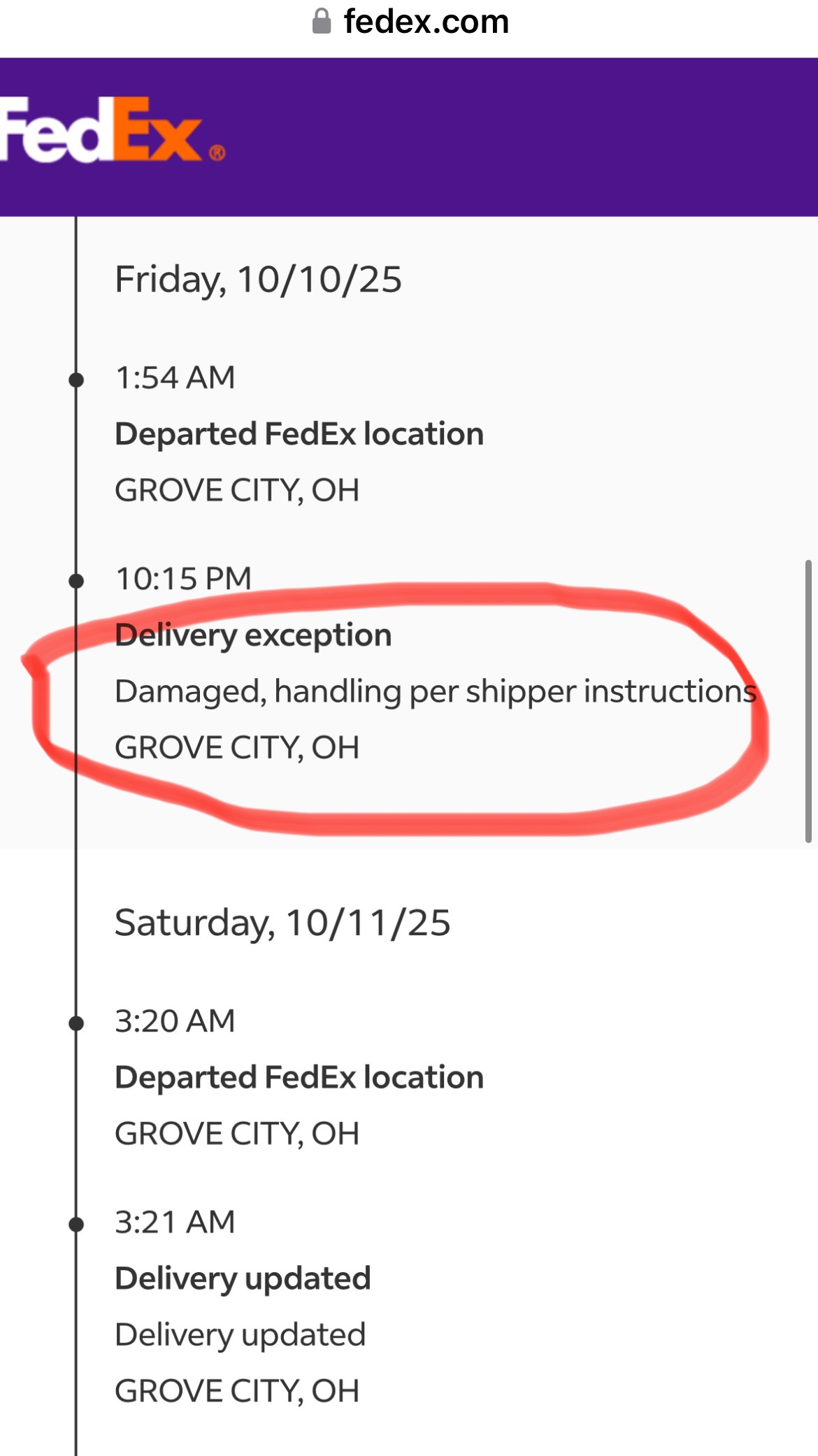Tap Friday's Departed FedEx location entry

[x=299, y=434]
